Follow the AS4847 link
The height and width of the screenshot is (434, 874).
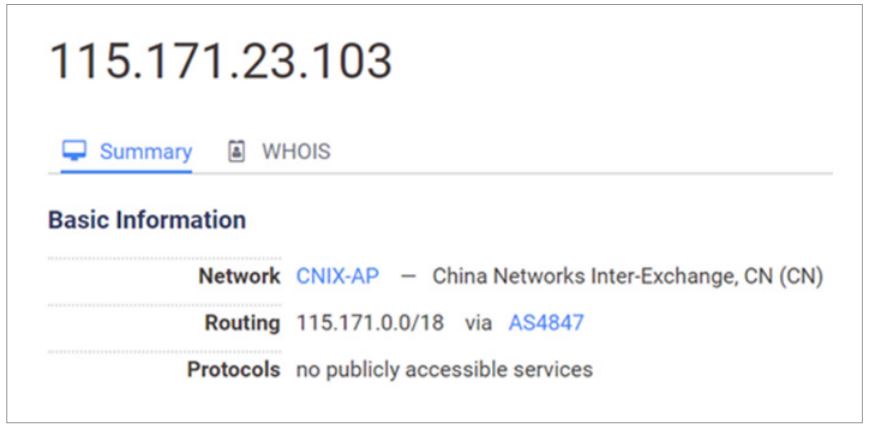pos(546,323)
